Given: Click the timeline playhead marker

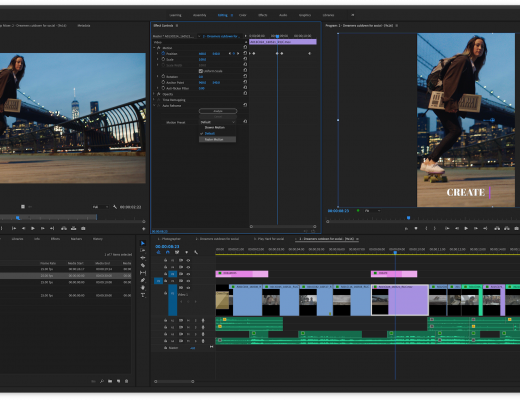Looking at the screenshot, I should click(395, 252).
